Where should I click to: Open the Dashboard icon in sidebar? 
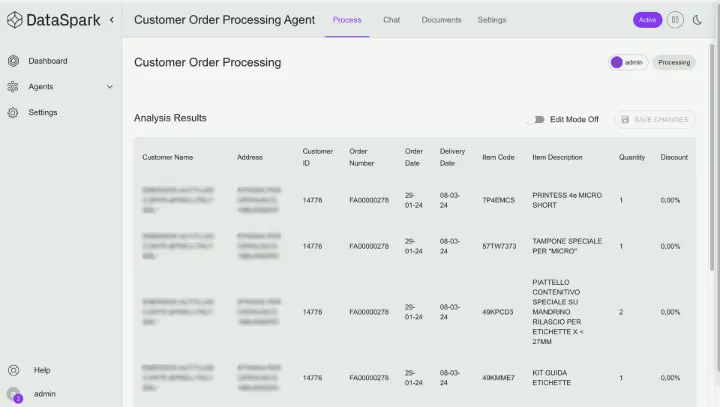click(x=13, y=61)
